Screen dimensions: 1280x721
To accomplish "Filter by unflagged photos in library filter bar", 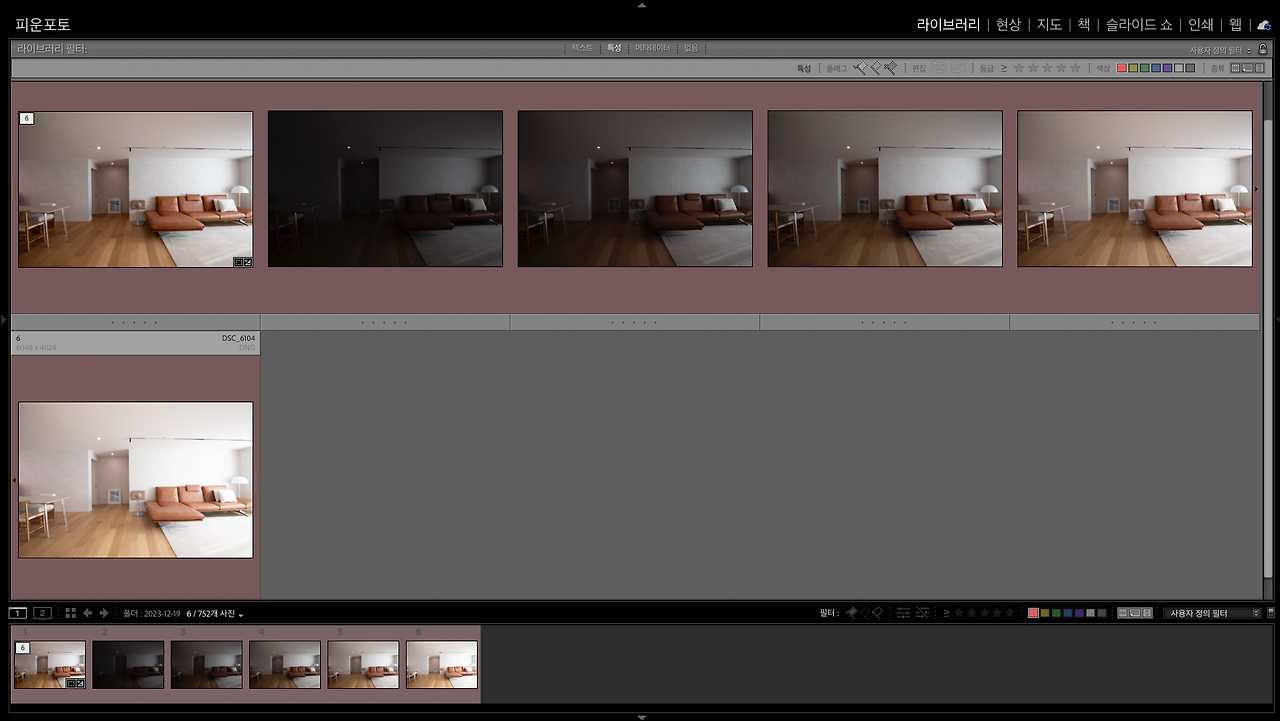I will (875, 68).
